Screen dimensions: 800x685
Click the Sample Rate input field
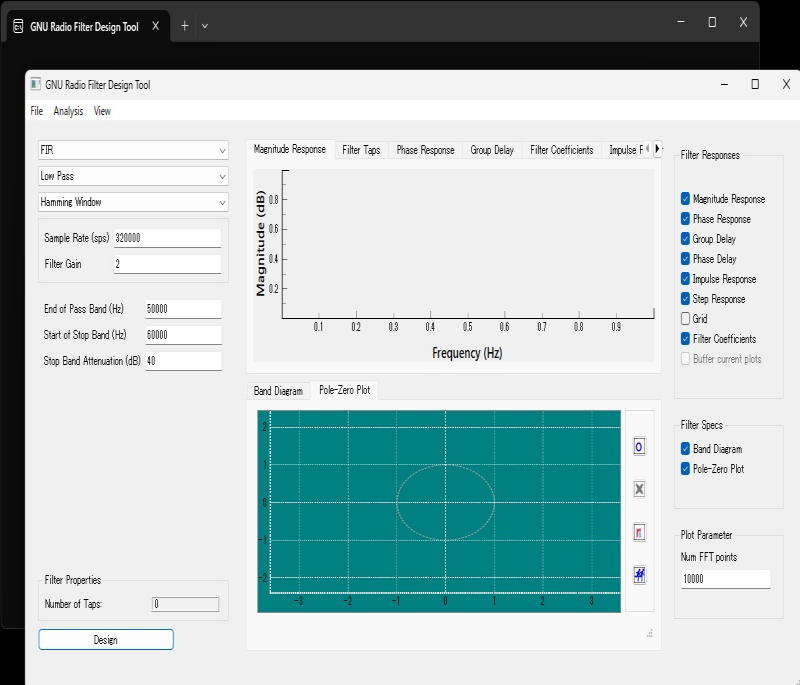[167, 238]
